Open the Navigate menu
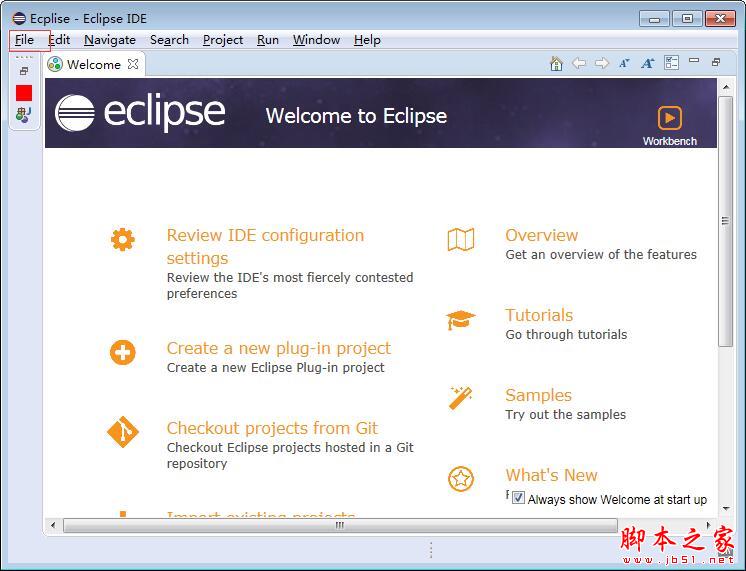The image size is (746, 571). (110, 40)
